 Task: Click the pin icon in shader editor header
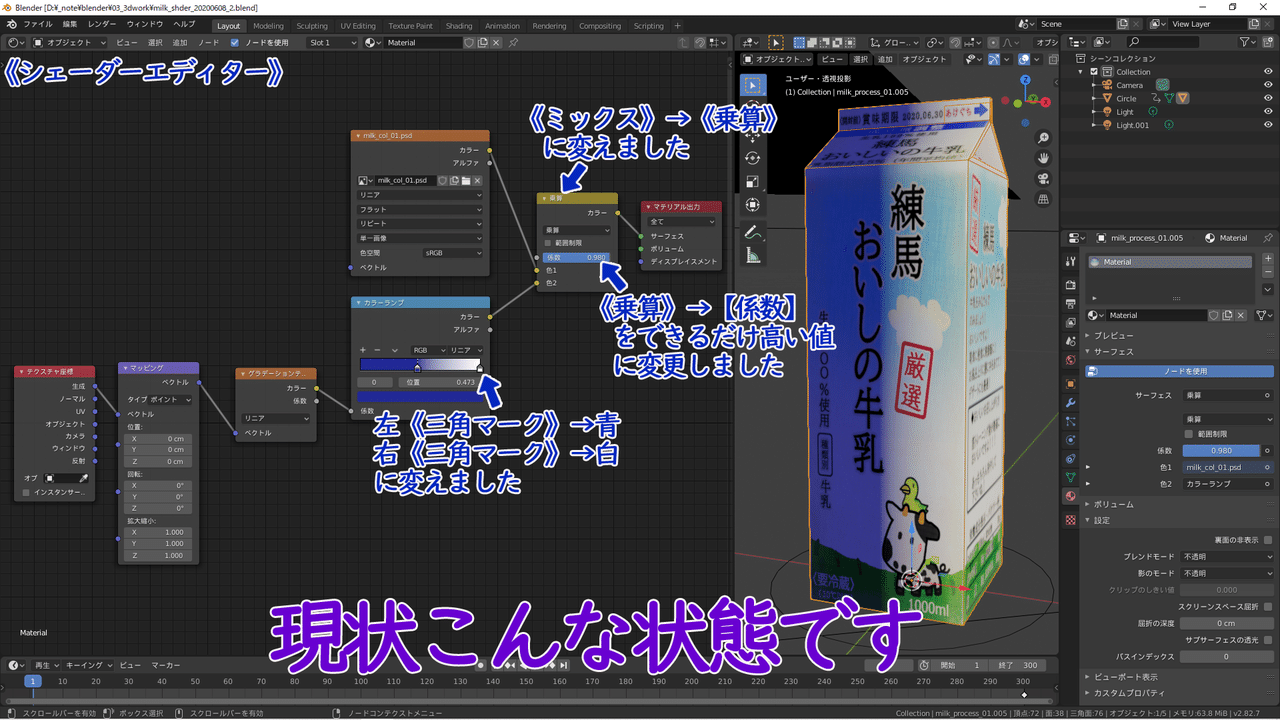coord(513,43)
